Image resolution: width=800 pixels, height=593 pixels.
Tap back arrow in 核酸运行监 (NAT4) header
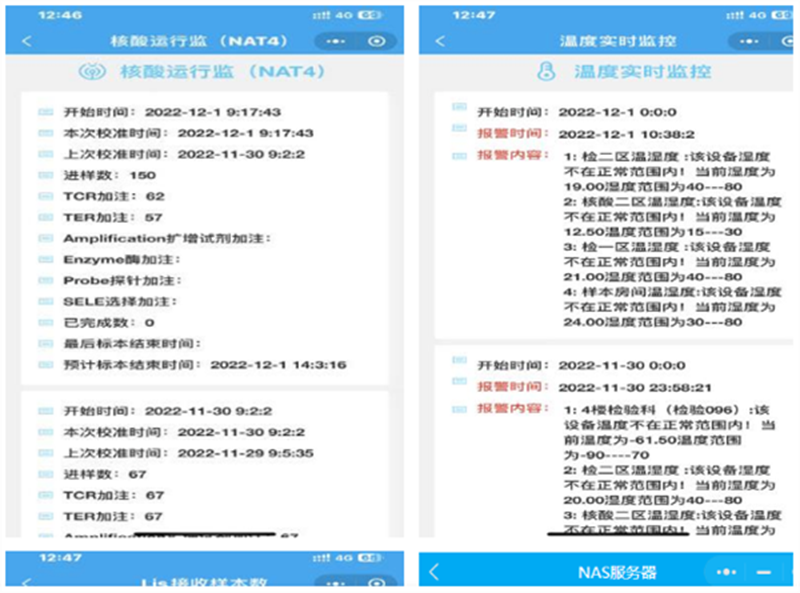tap(26, 41)
